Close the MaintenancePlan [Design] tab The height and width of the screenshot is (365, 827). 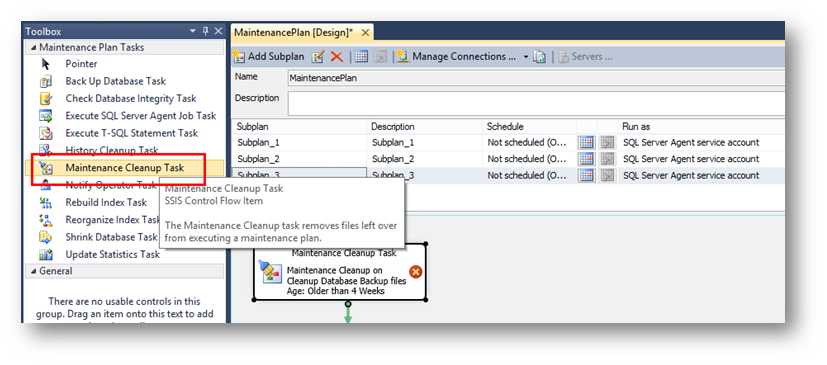click(x=365, y=33)
